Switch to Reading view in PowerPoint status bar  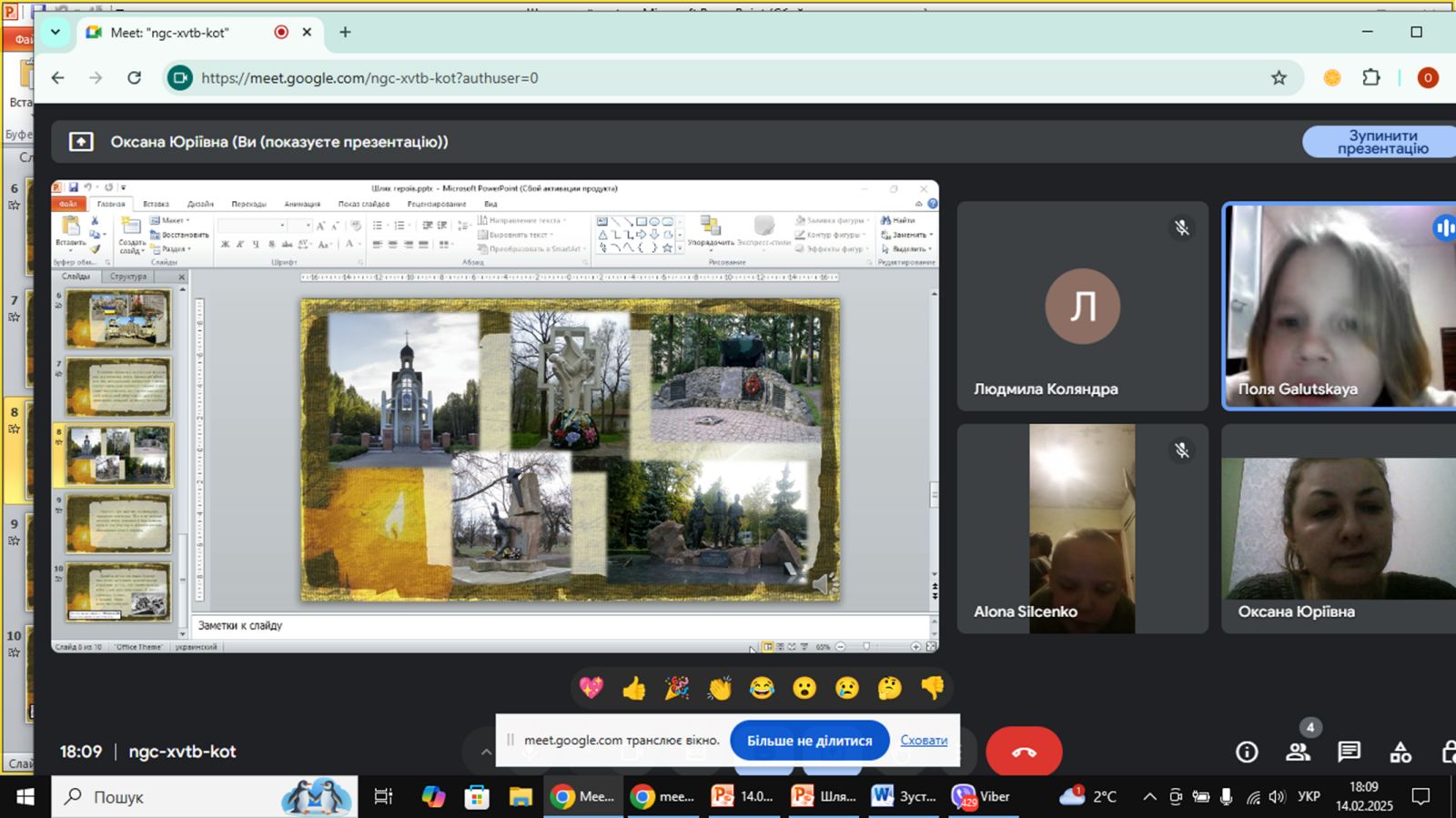click(792, 647)
